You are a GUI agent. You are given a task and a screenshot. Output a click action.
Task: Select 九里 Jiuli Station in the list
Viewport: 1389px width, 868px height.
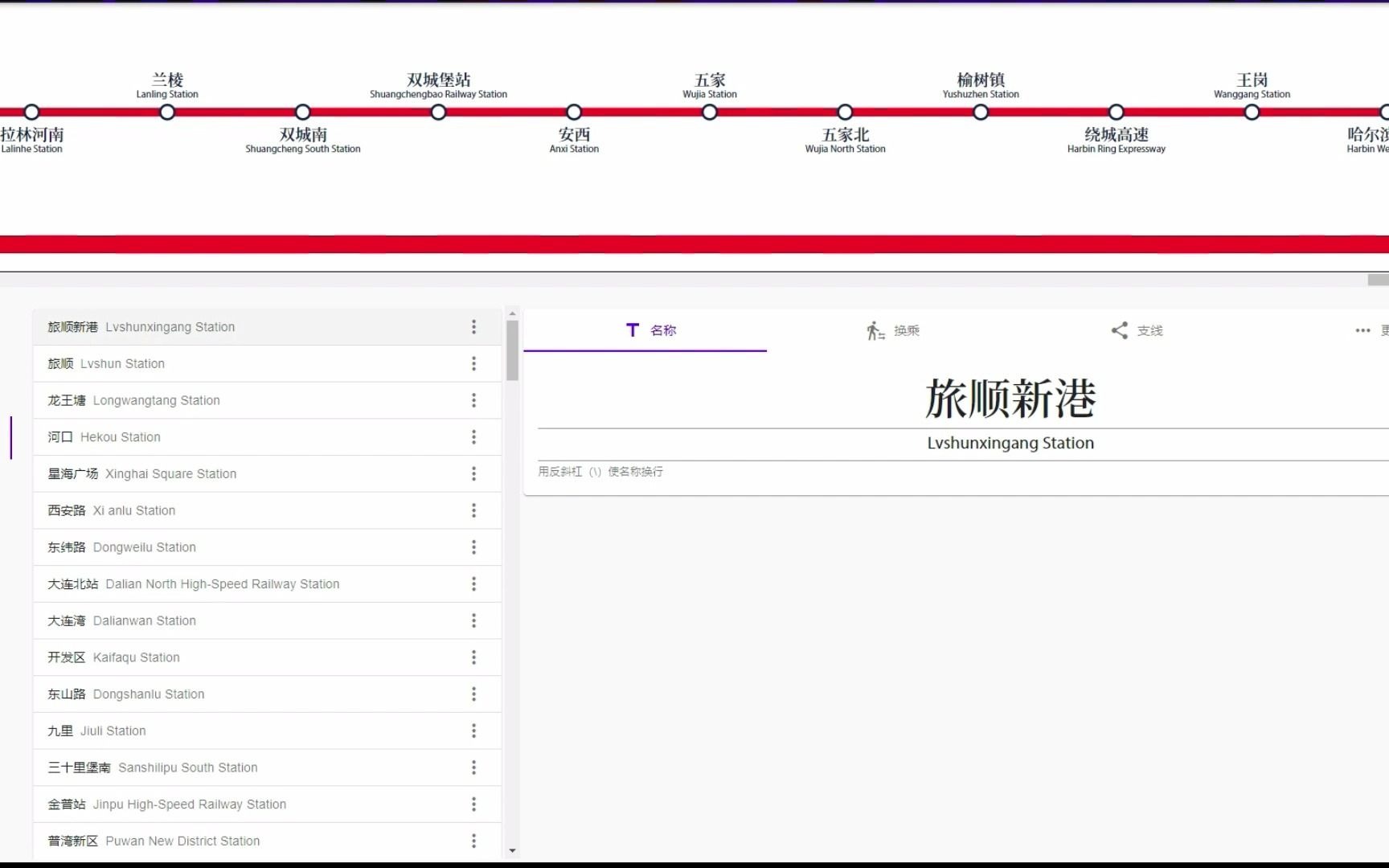pos(267,731)
